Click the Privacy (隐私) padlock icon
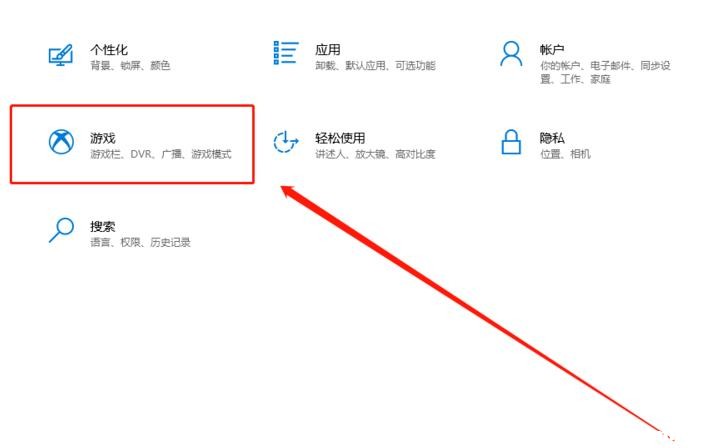The height and width of the screenshot is (448, 718). [511, 142]
